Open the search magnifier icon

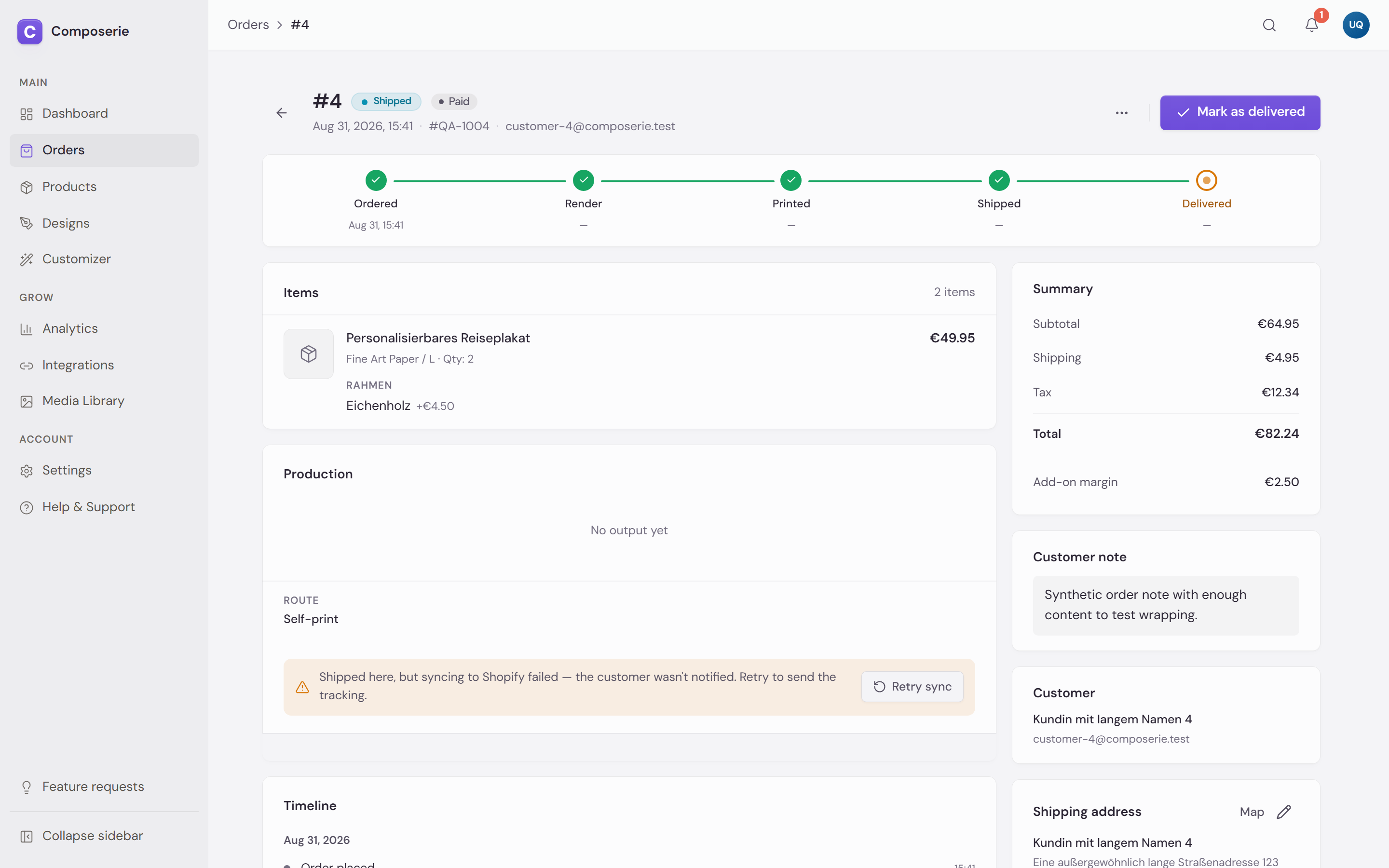[x=1269, y=25]
